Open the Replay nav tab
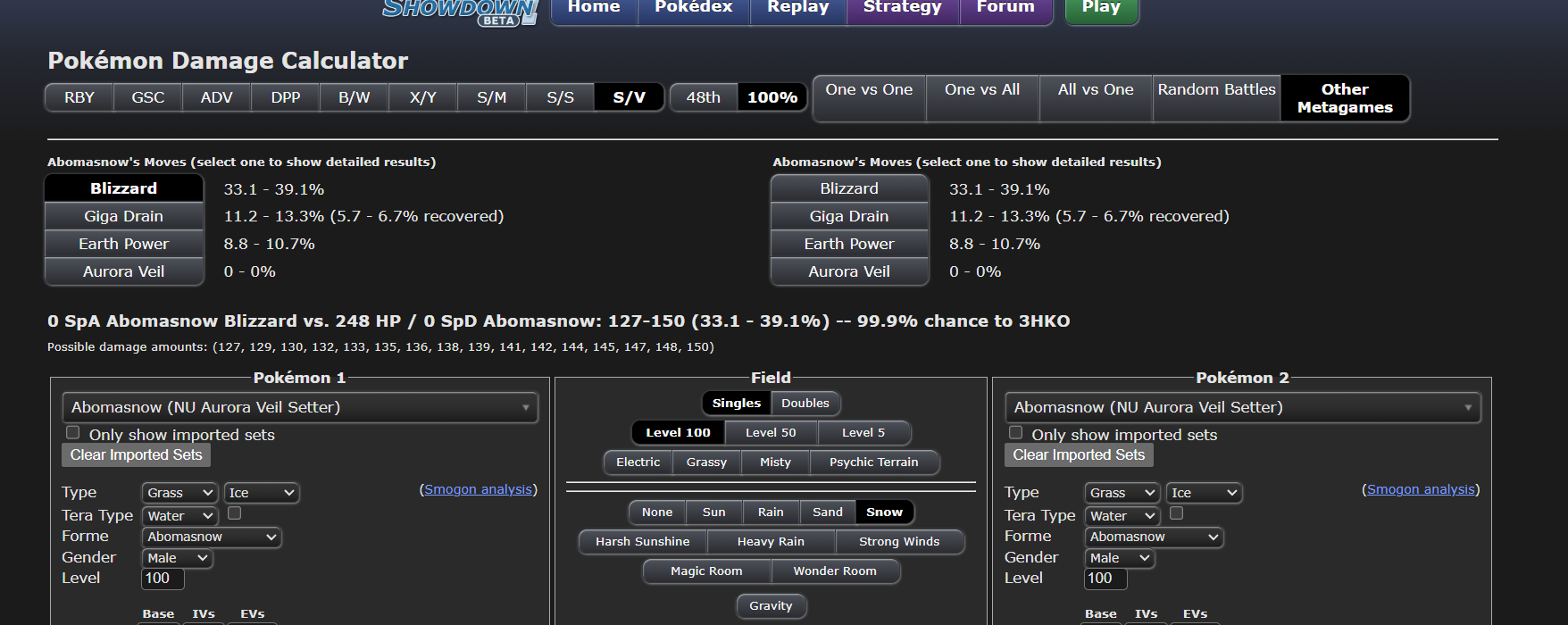This screenshot has height=625, width=1568. pyautogui.click(x=798, y=10)
